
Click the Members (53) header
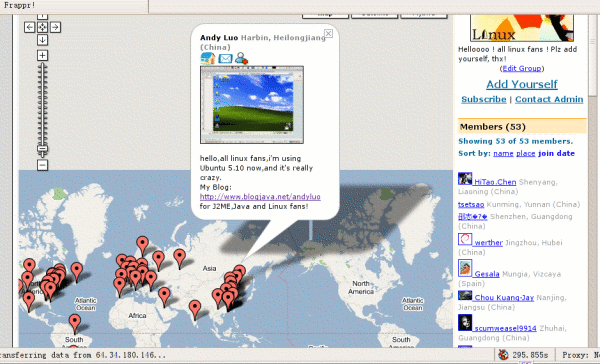(x=522, y=127)
